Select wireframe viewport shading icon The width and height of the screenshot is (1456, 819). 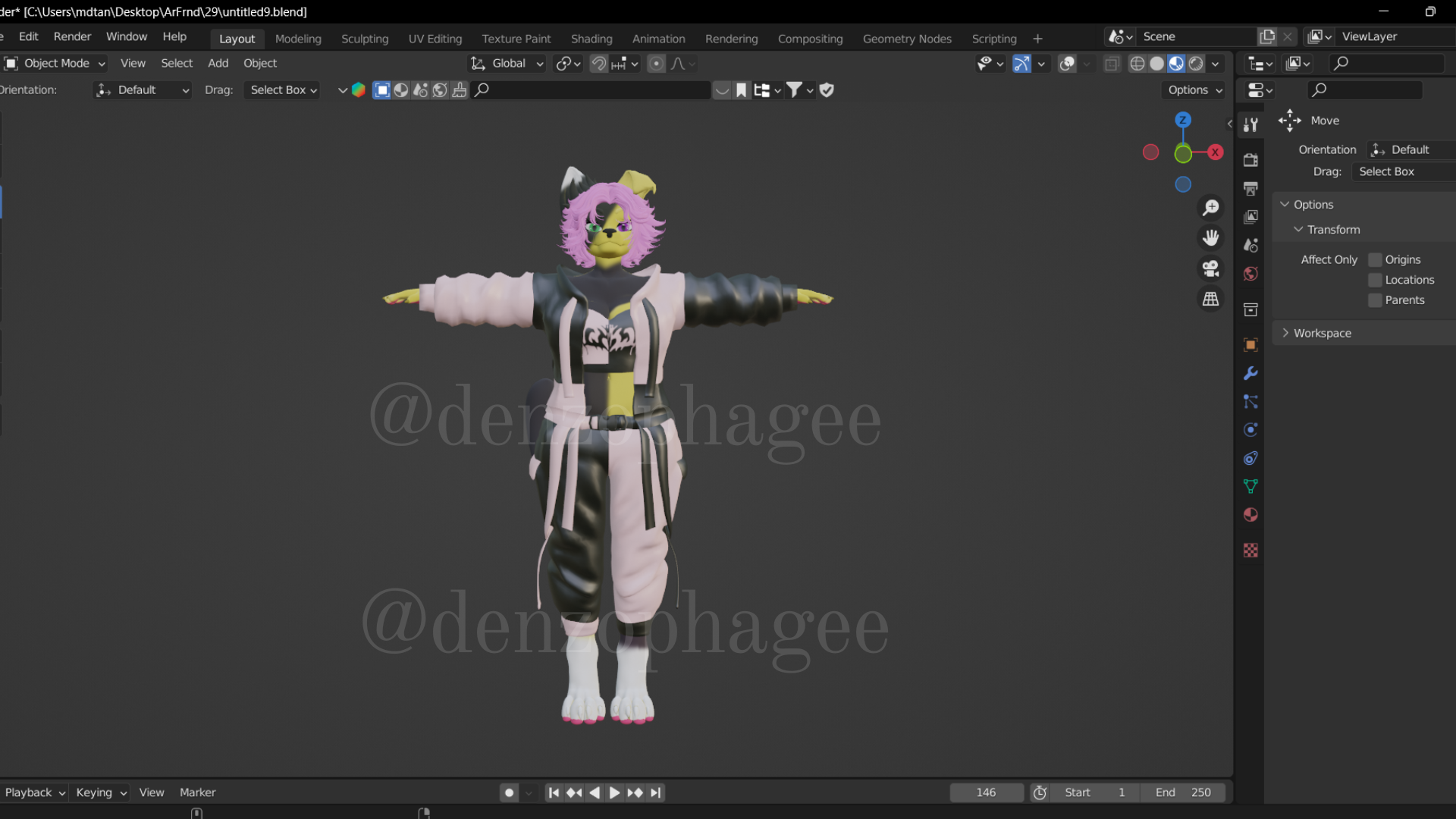click(1137, 64)
